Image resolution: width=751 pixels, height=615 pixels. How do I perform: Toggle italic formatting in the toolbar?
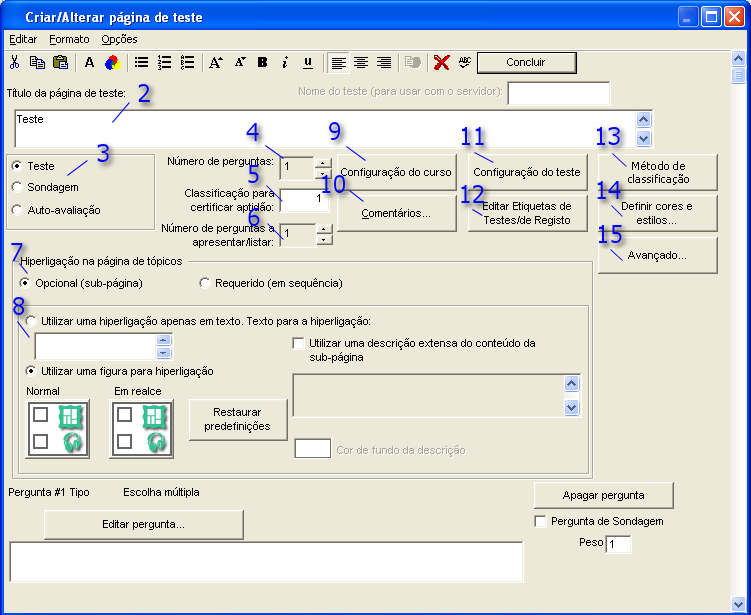(x=285, y=62)
